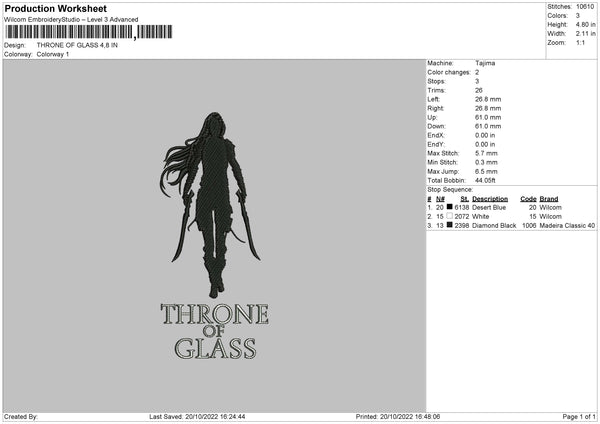Image resolution: width=600 pixels, height=424 pixels.
Task: Click the THRONE text in the design
Action: click(x=215, y=314)
